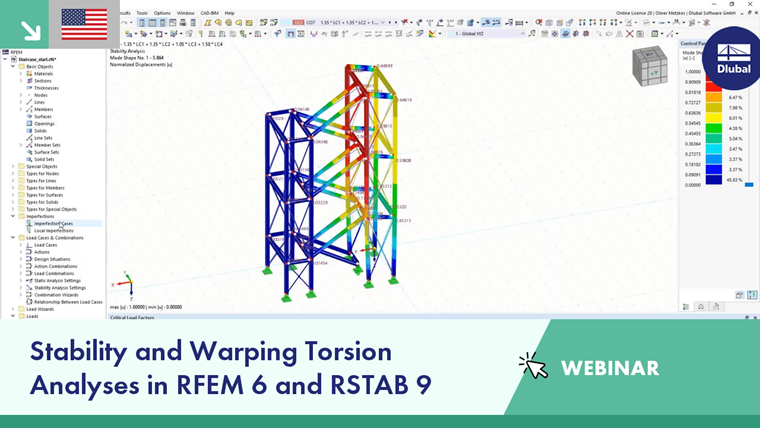The image size is (760, 428).
Task: Expand the Materials tree node
Action: click(x=21, y=74)
